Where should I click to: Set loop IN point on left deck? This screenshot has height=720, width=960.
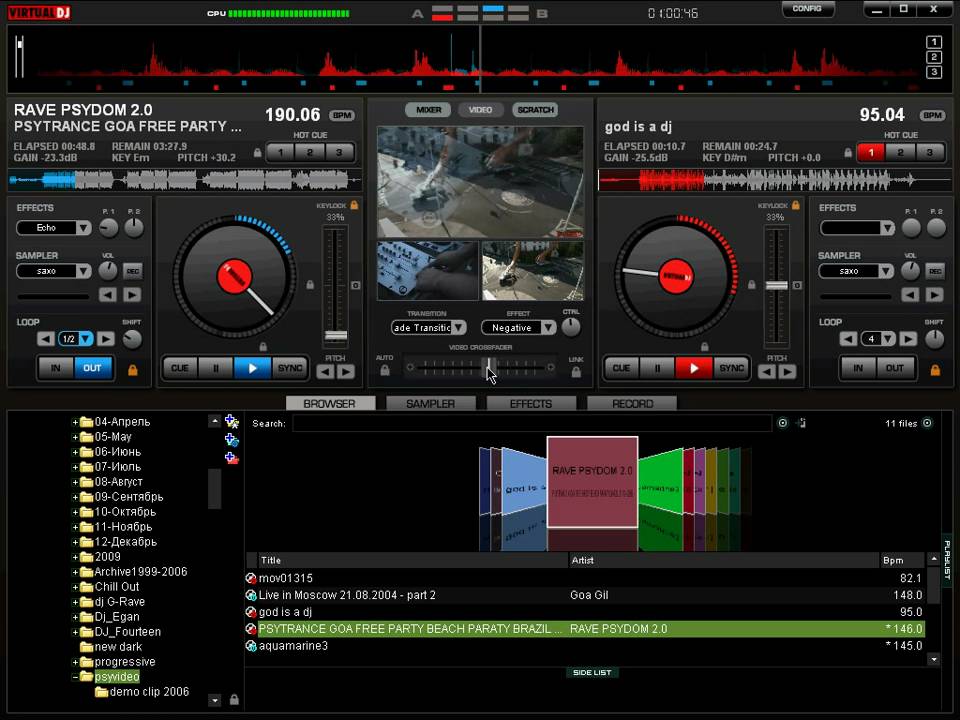(x=56, y=369)
